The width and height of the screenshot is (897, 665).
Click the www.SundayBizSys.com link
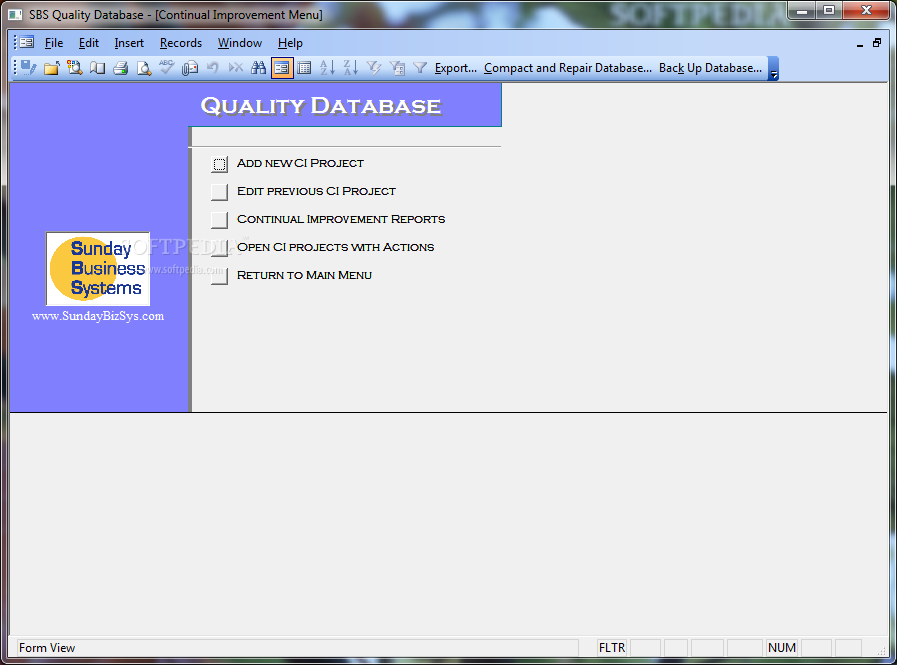(x=98, y=316)
